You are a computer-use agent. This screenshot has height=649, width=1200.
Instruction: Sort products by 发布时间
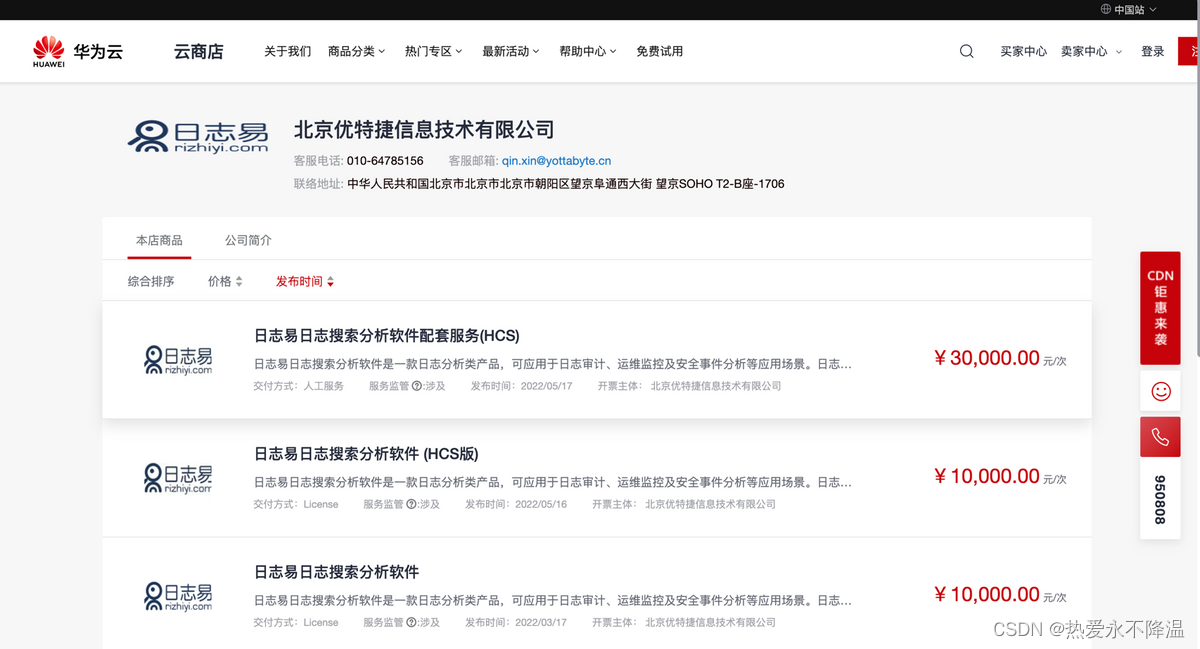(x=305, y=282)
